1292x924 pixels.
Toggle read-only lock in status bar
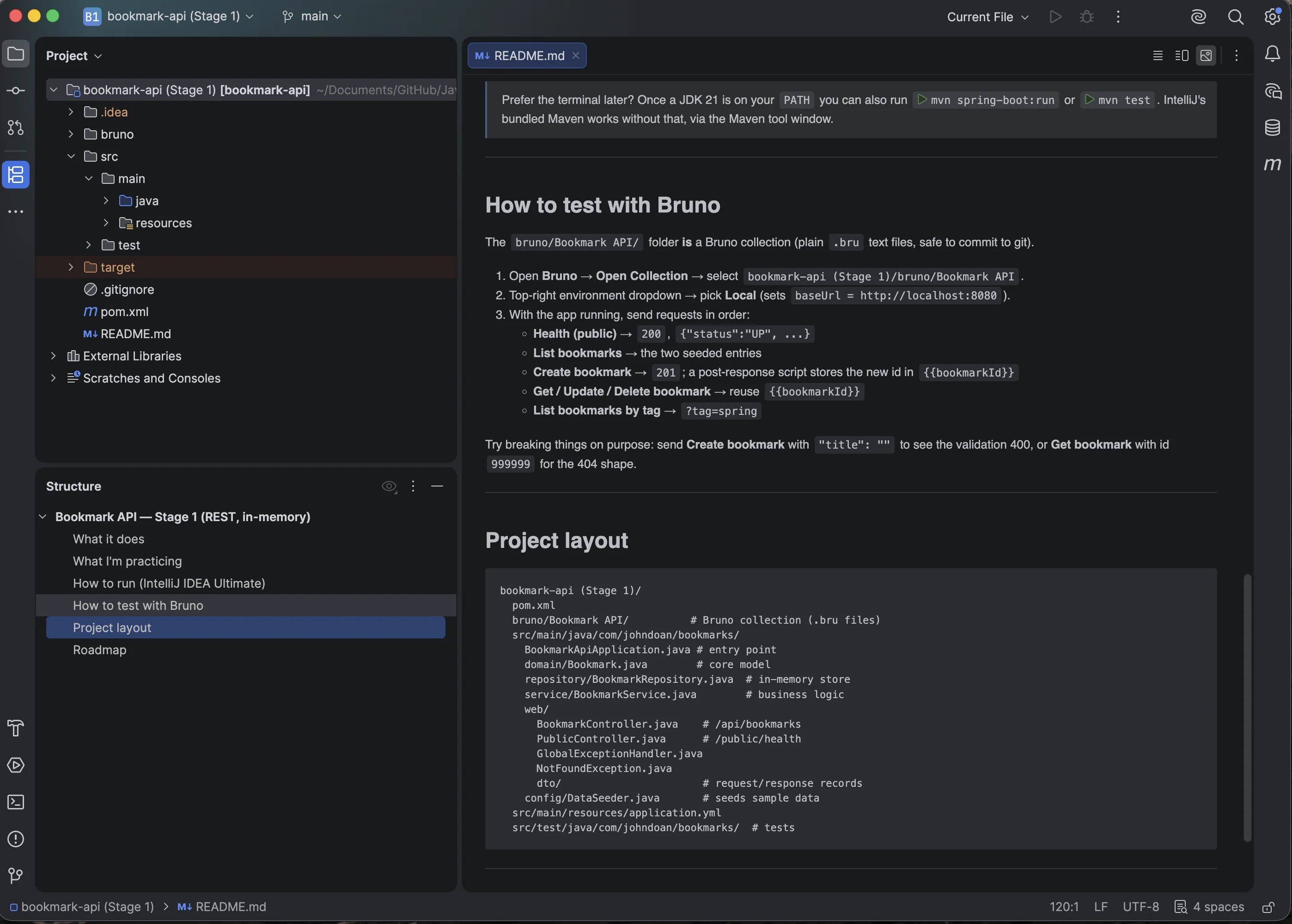click(1268, 907)
